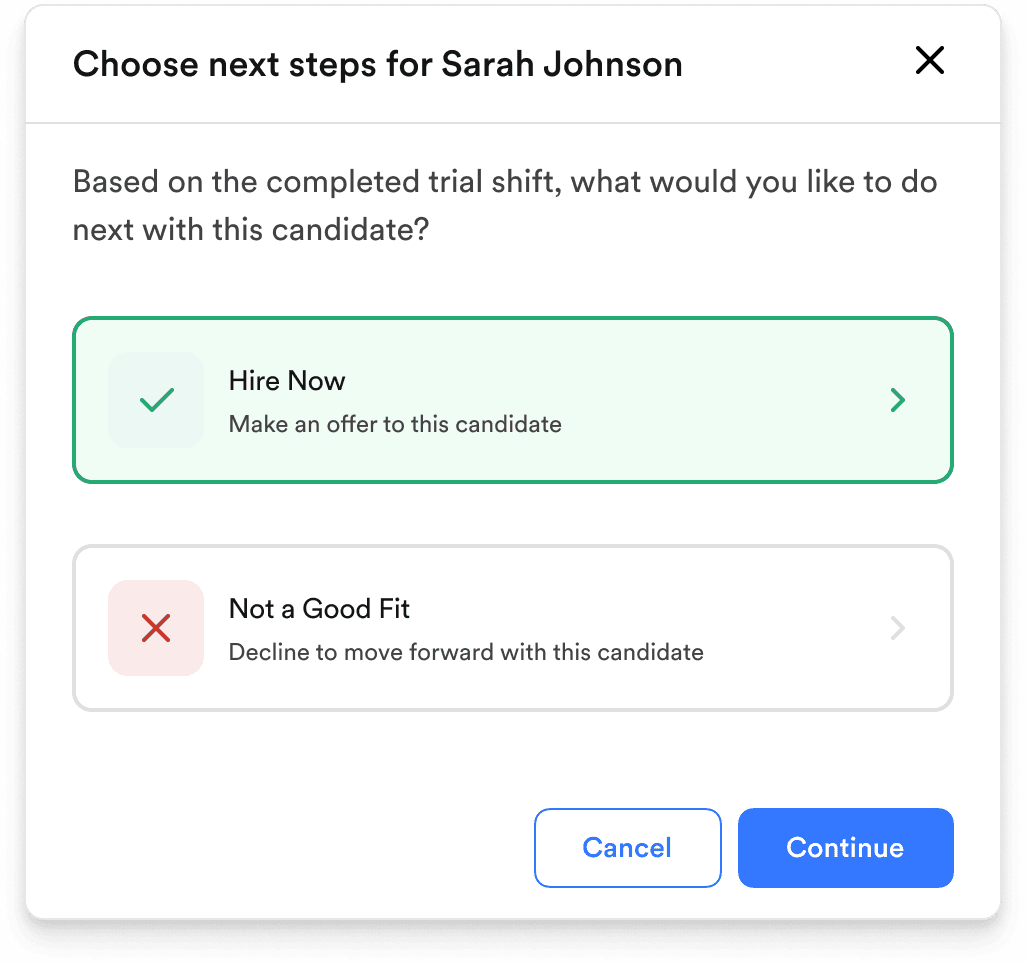
Task: Click the trial shift question text
Action: 505,205
